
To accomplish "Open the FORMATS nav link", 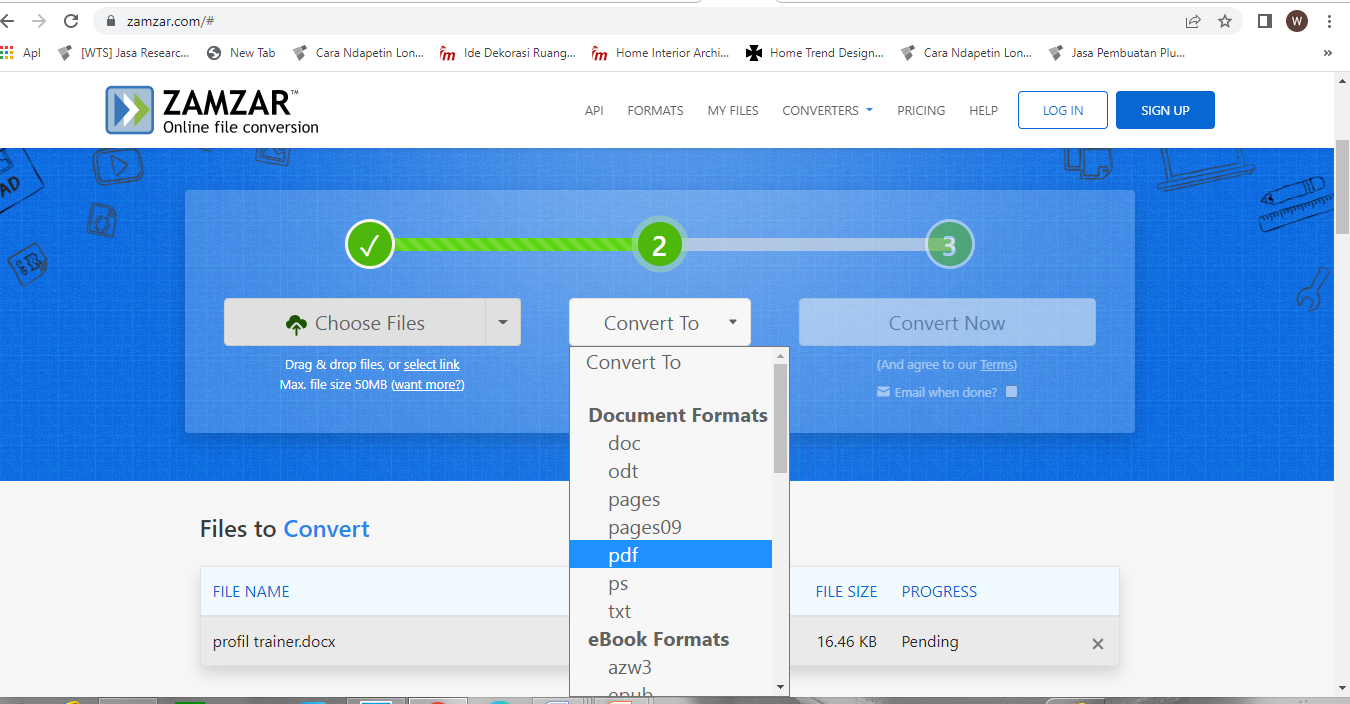I will tap(656, 110).
